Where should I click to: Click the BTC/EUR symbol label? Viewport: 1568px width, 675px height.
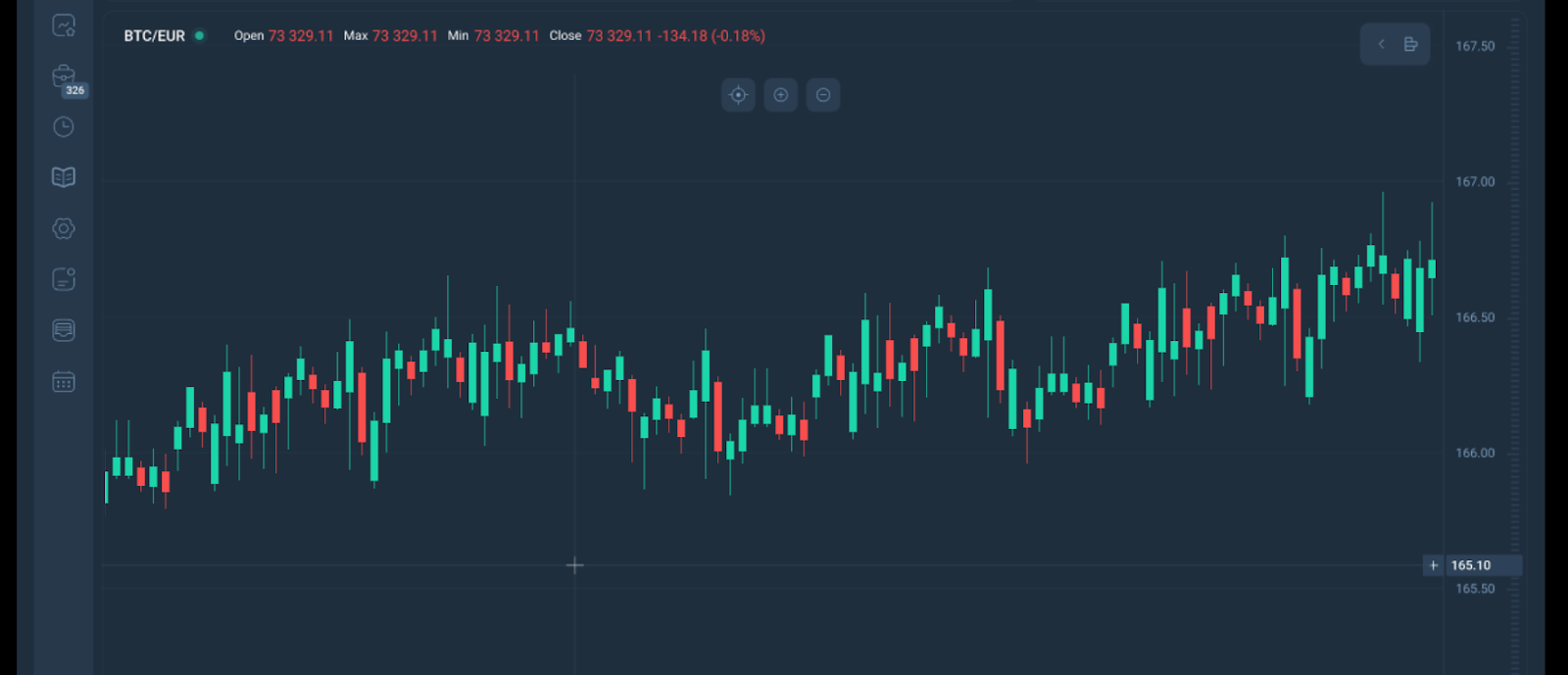click(154, 36)
